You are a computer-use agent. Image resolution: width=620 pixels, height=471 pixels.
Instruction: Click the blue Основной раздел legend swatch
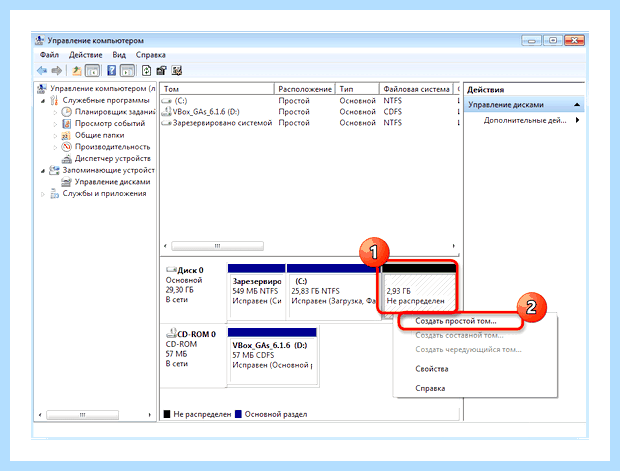[x=238, y=414]
